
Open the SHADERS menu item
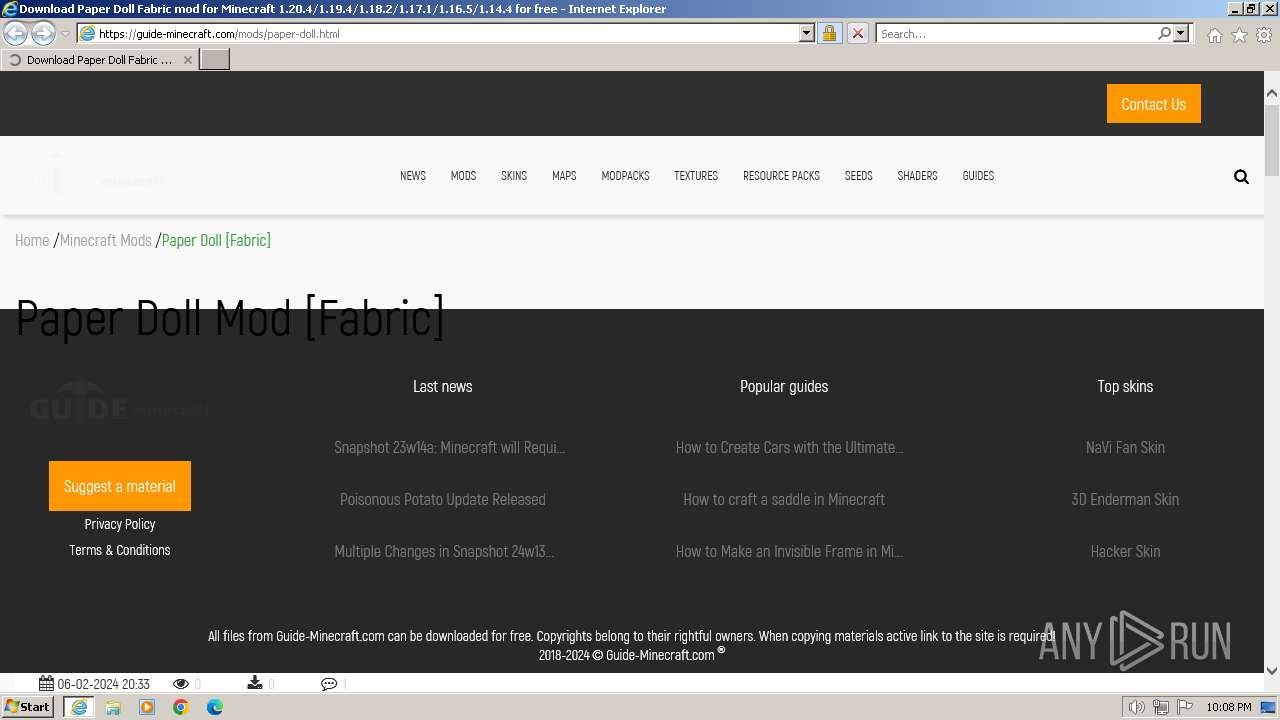[x=917, y=176]
